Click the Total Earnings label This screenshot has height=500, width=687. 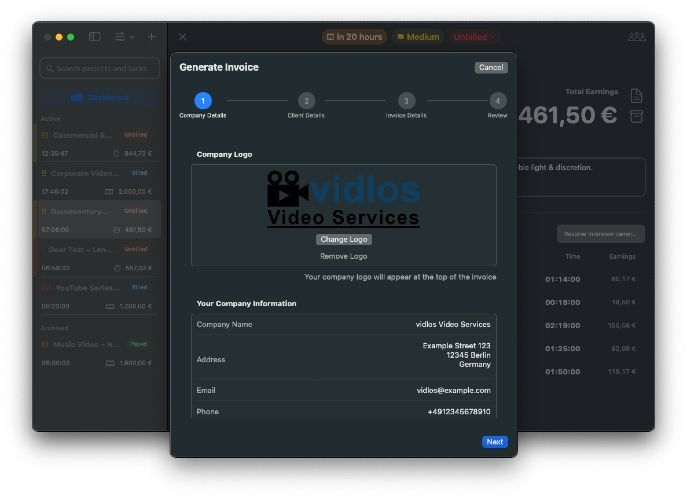[591, 92]
